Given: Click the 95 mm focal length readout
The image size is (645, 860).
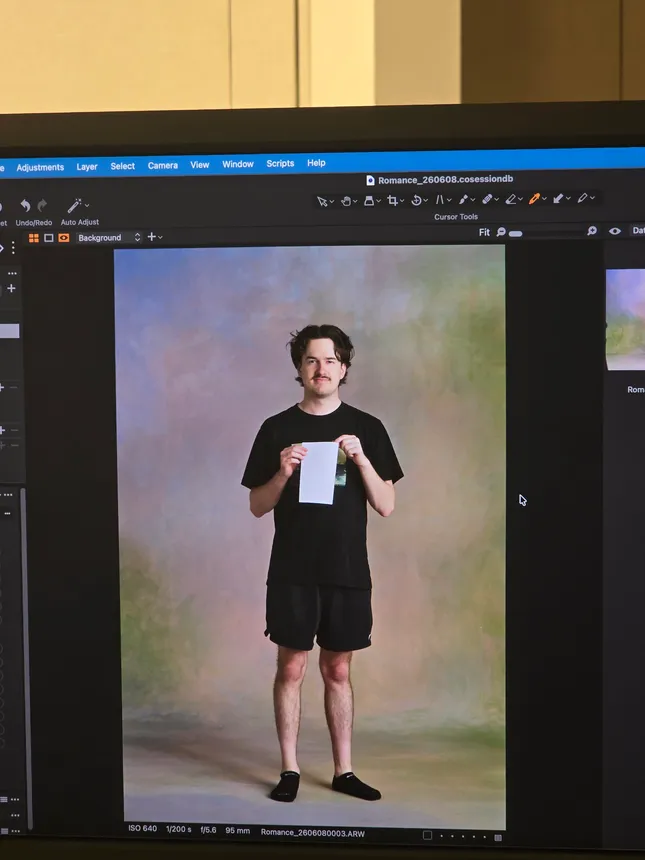Looking at the screenshot, I should 237,830.
